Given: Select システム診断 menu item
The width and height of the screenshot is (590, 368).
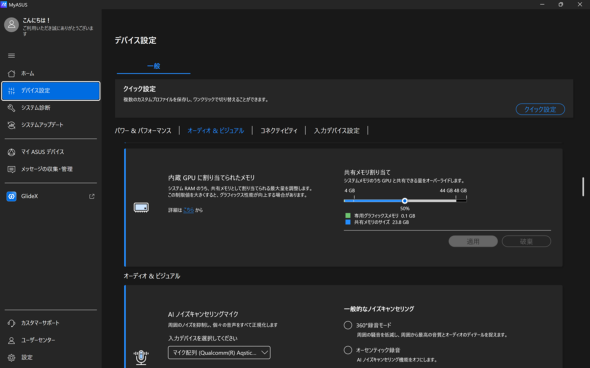Looking at the screenshot, I should click(x=51, y=108).
